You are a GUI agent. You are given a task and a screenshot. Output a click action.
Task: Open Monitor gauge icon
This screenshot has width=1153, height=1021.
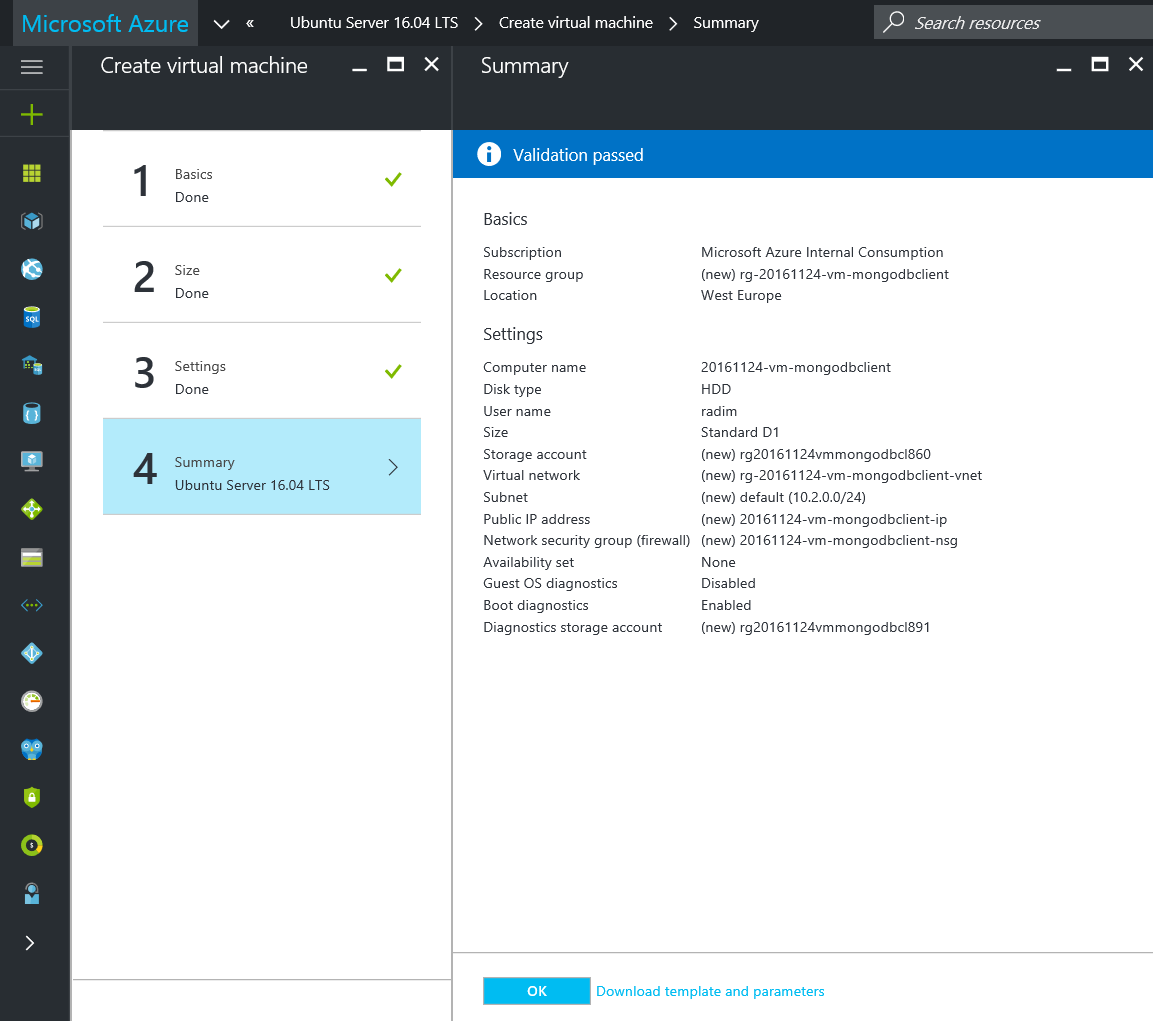(32, 701)
